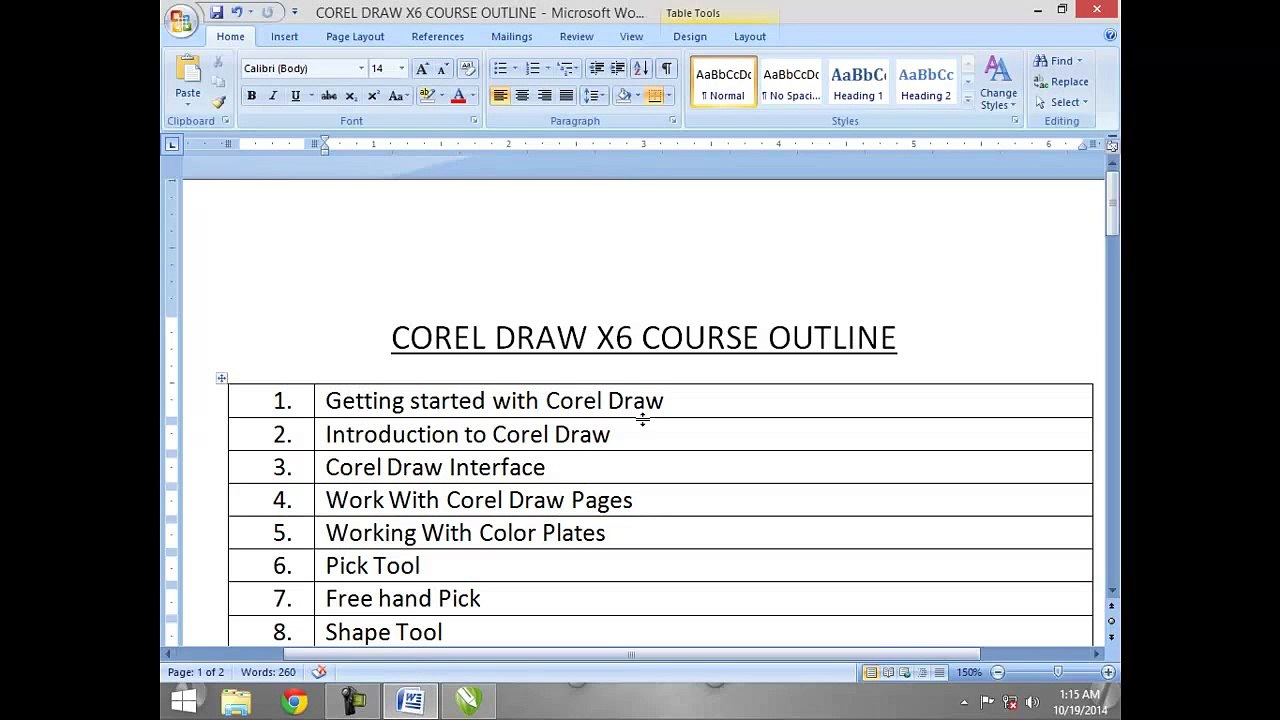The height and width of the screenshot is (720, 1280).
Task: Open the Numbering dropdown arrow
Action: (548, 68)
